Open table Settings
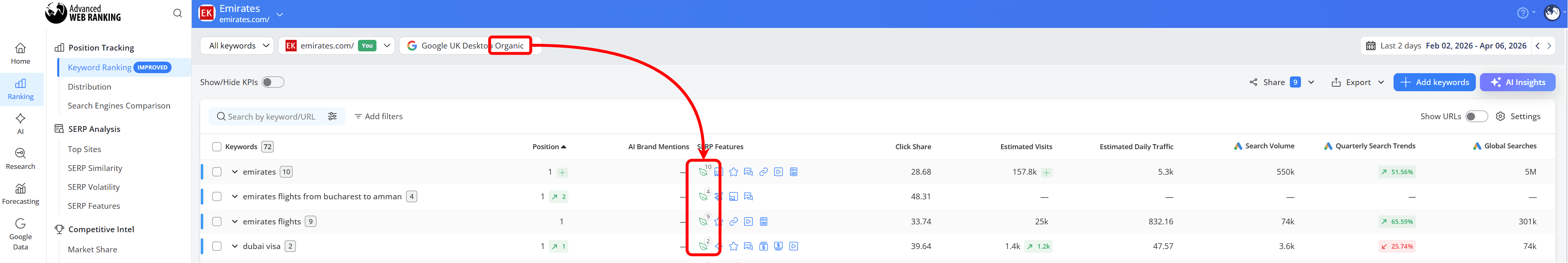 [1518, 116]
